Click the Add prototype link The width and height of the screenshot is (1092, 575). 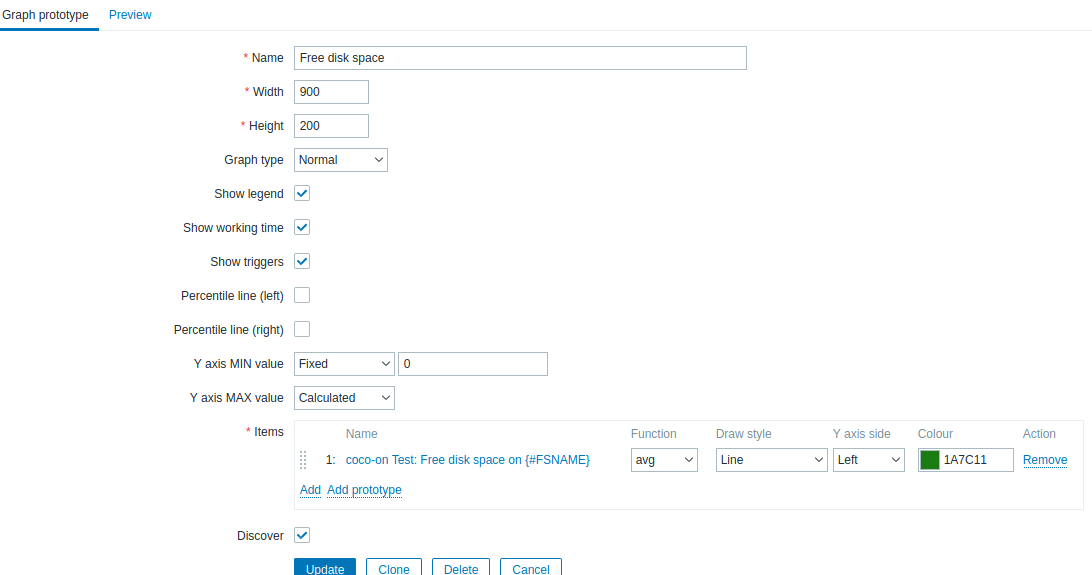click(x=364, y=490)
